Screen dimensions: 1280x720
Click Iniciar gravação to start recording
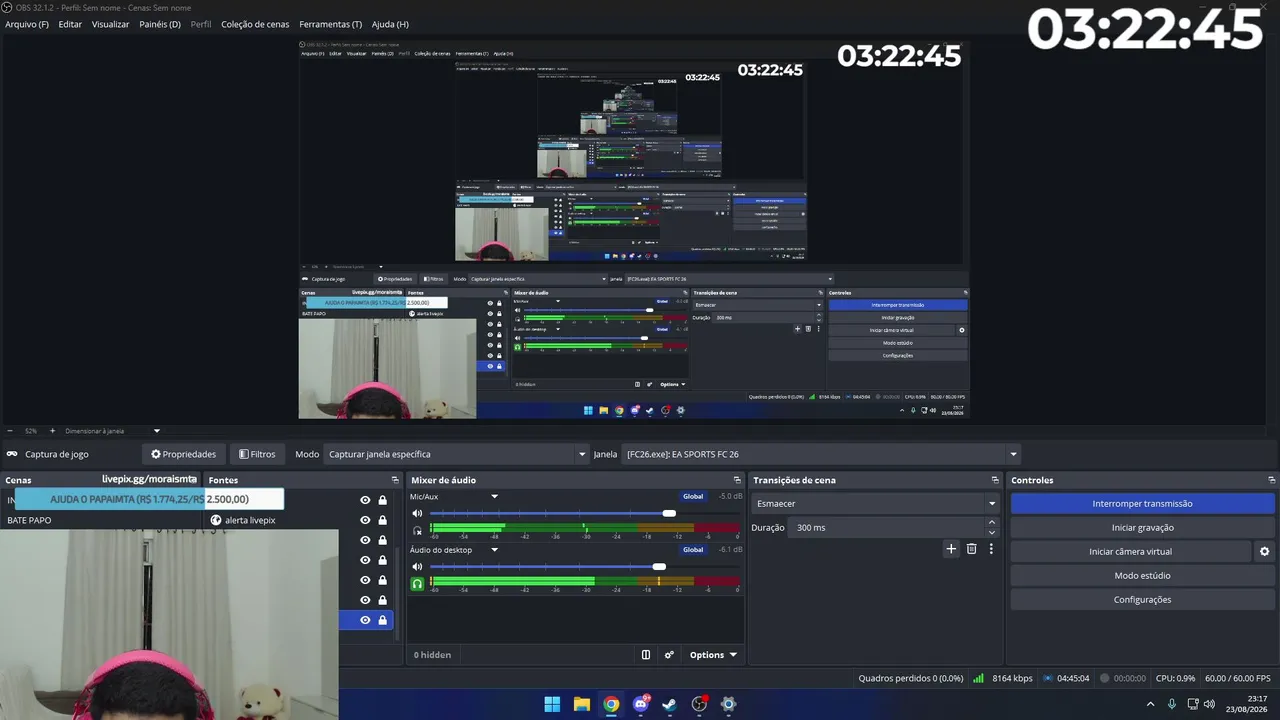pos(1142,528)
